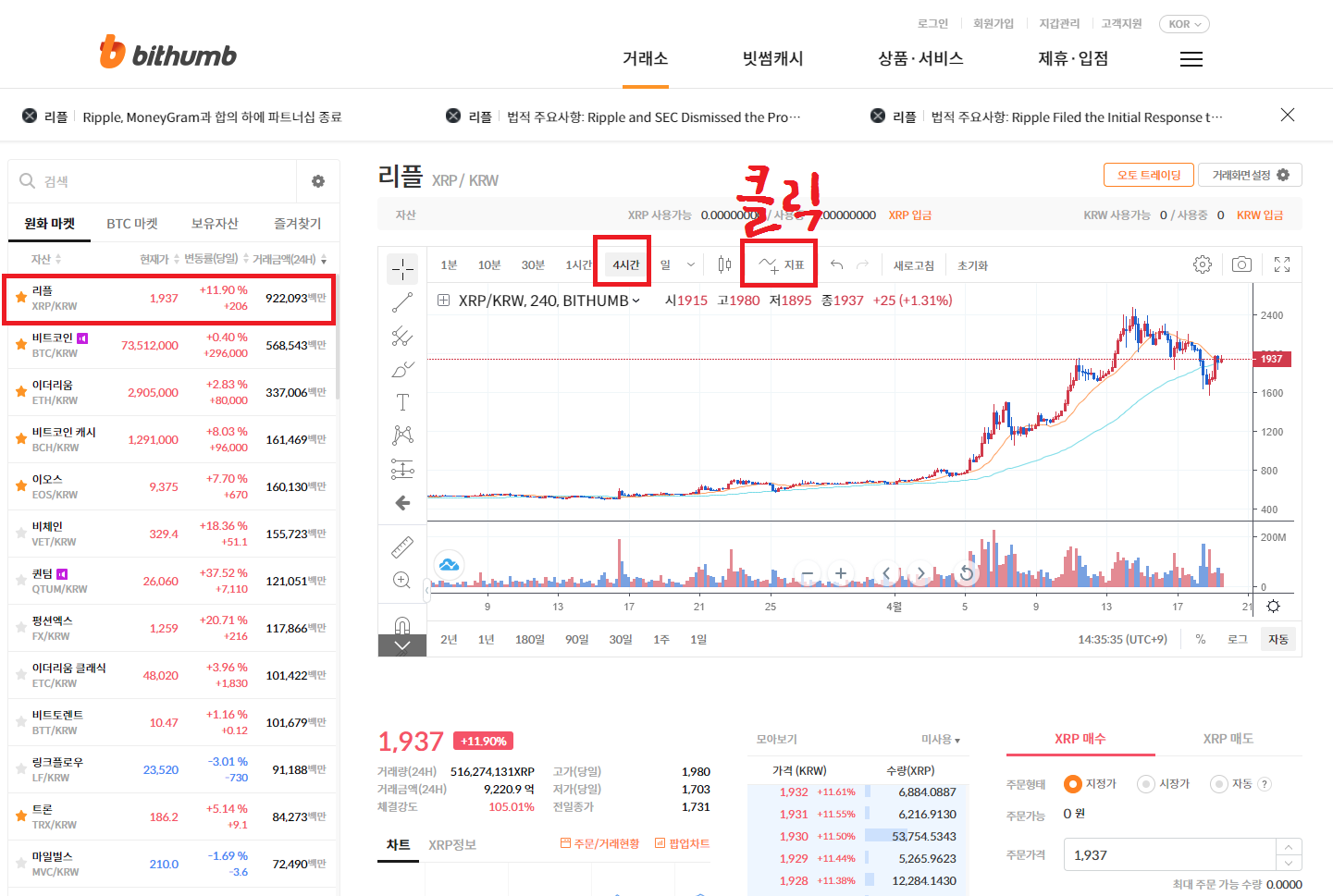The width and height of the screenshot is (1333, 896).
Task: Open search settings gear in market panel
Action: pyautogui.click(x=318, y=181)
